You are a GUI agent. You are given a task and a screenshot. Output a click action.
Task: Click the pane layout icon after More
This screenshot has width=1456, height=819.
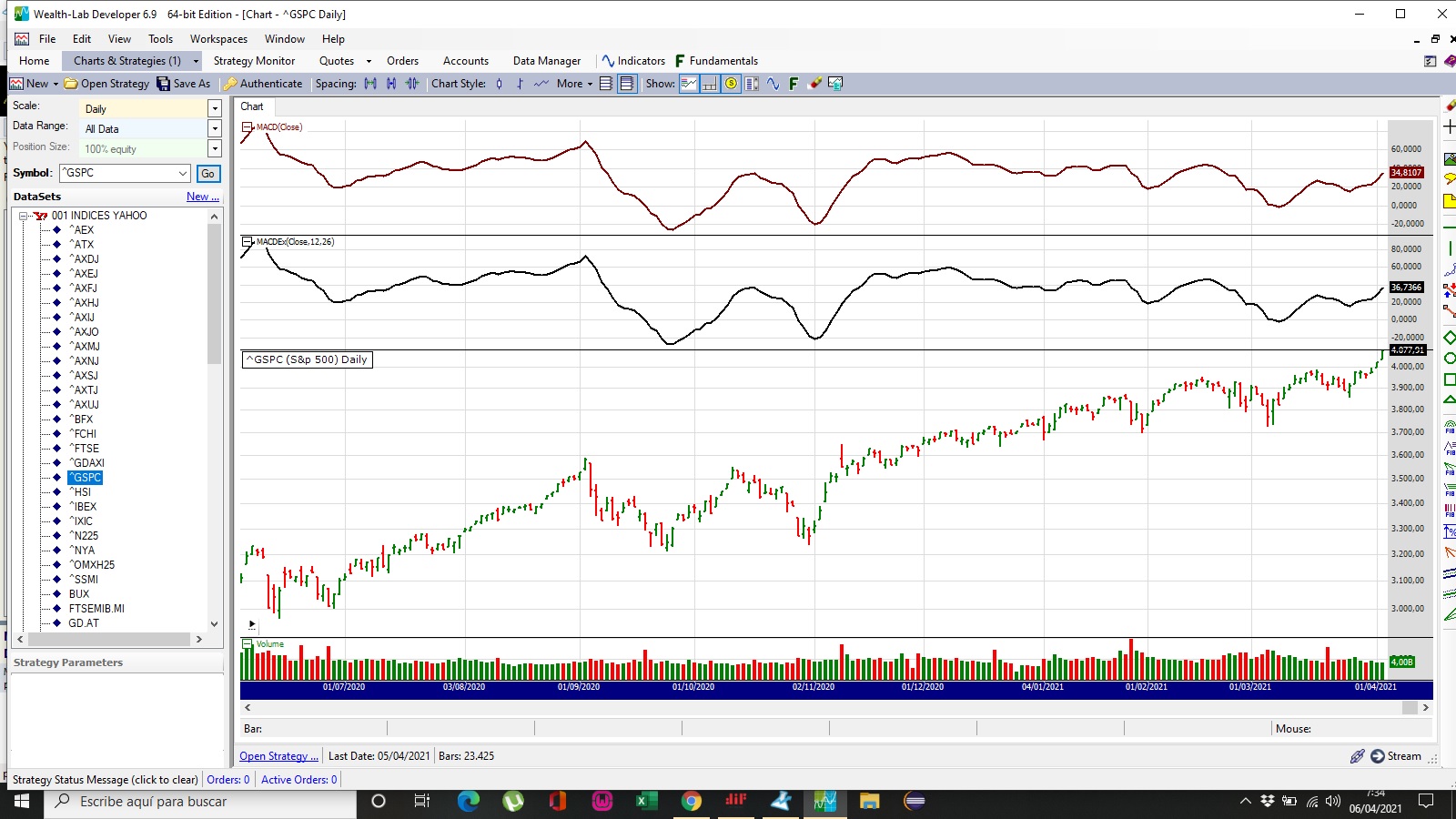606,84
